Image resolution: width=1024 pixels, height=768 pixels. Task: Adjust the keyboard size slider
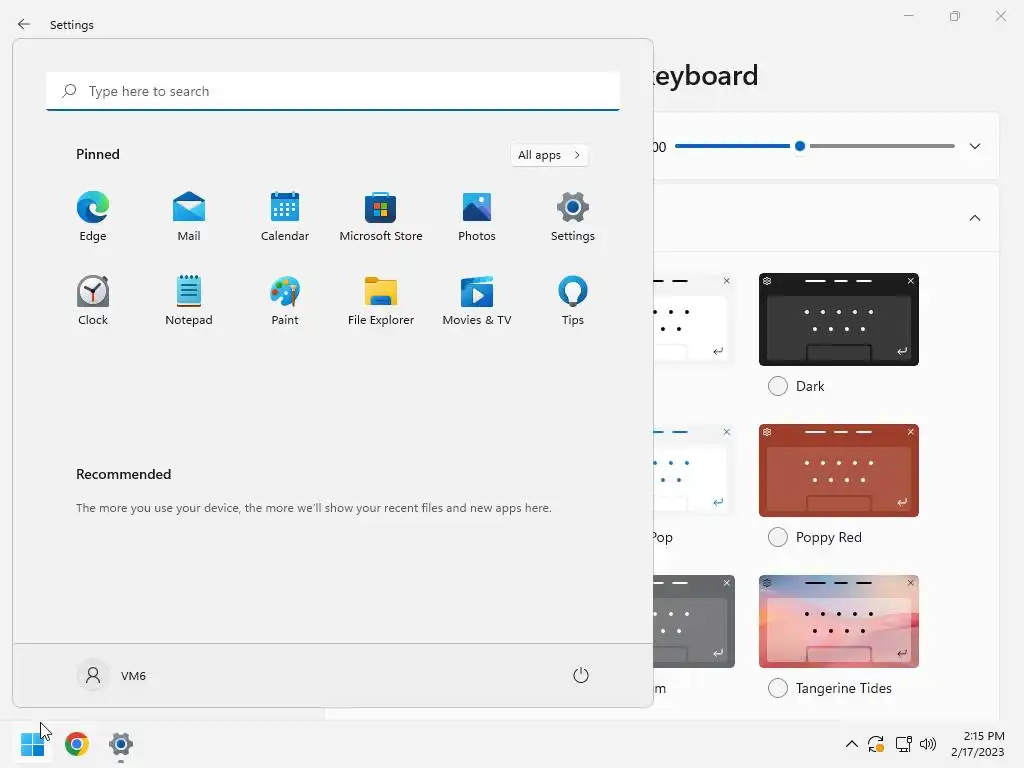(799, 146)
